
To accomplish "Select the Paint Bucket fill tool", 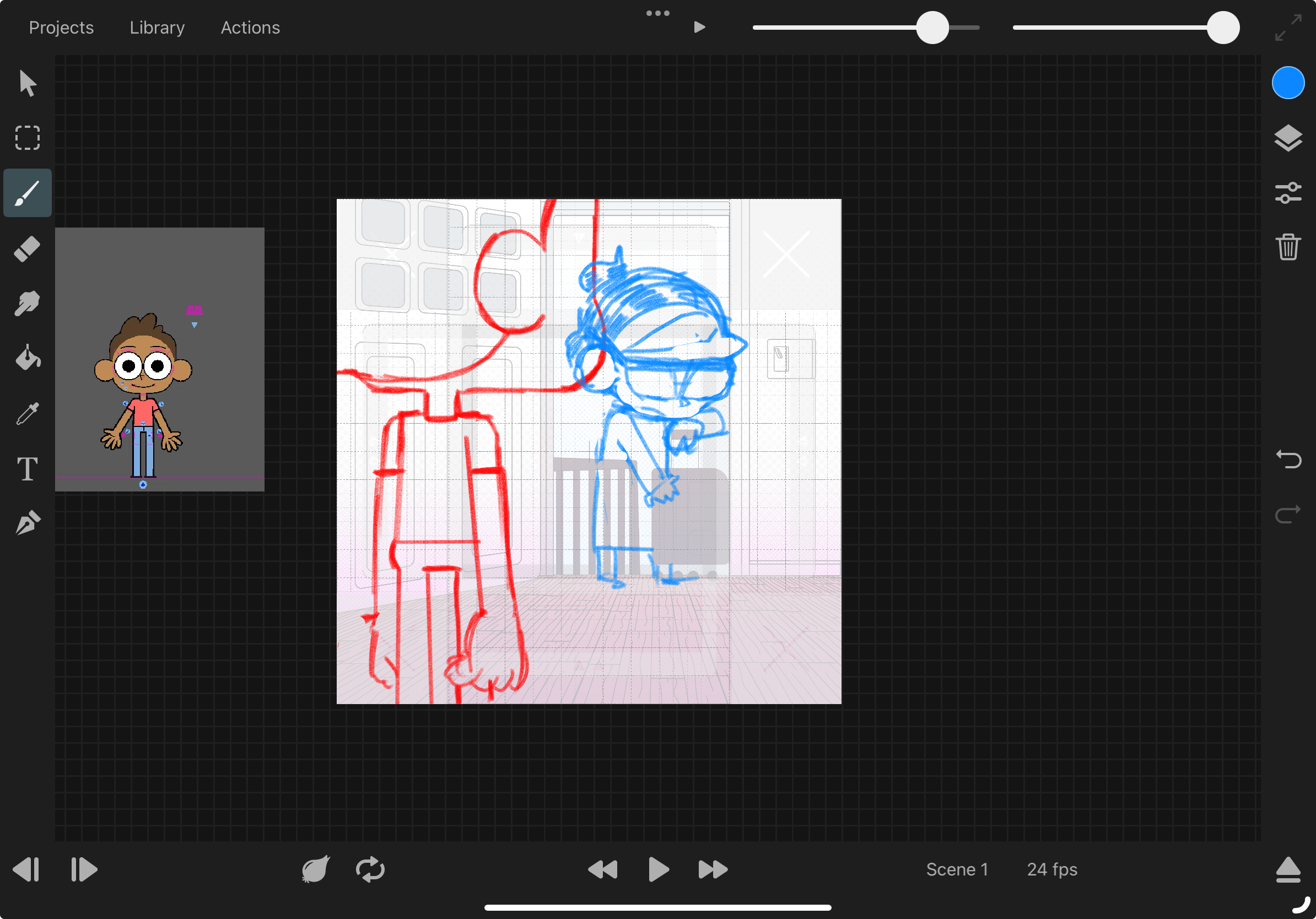I will pyautogui.click(x=26, y=358).
